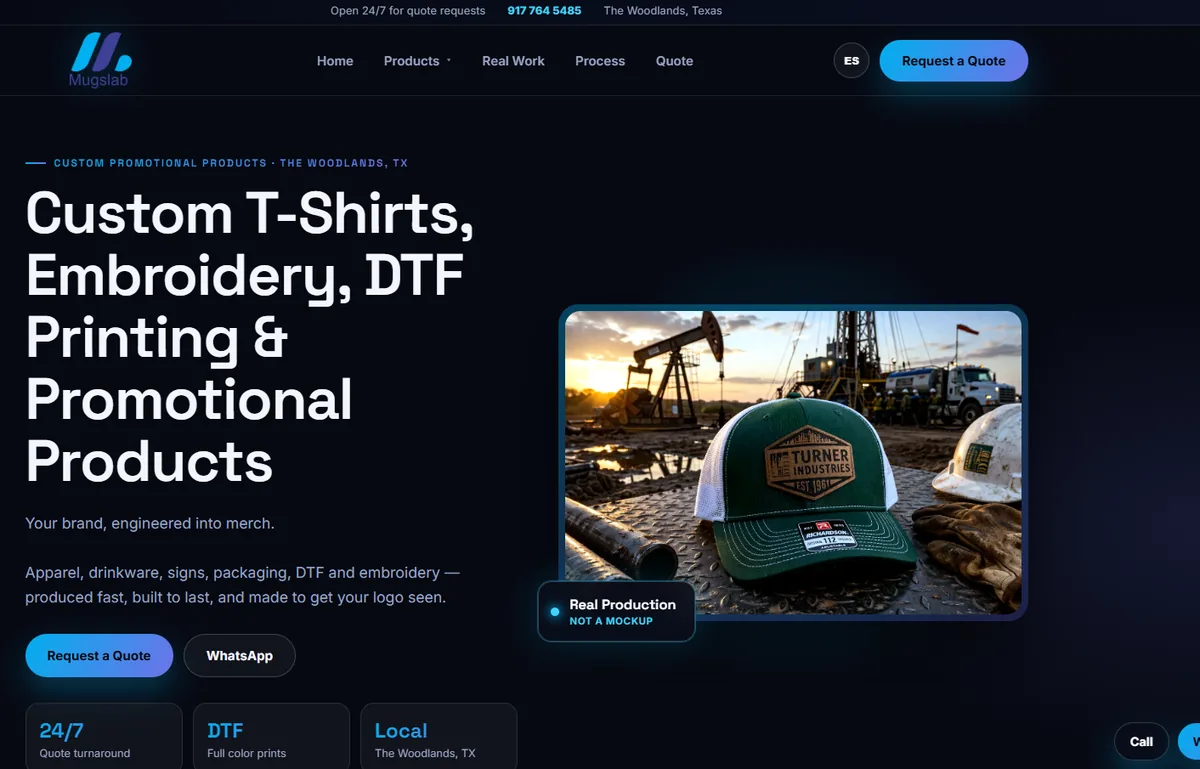Screen dimensions: 1200x769
Task: Open the Home nav link
Action: point(335,61)
